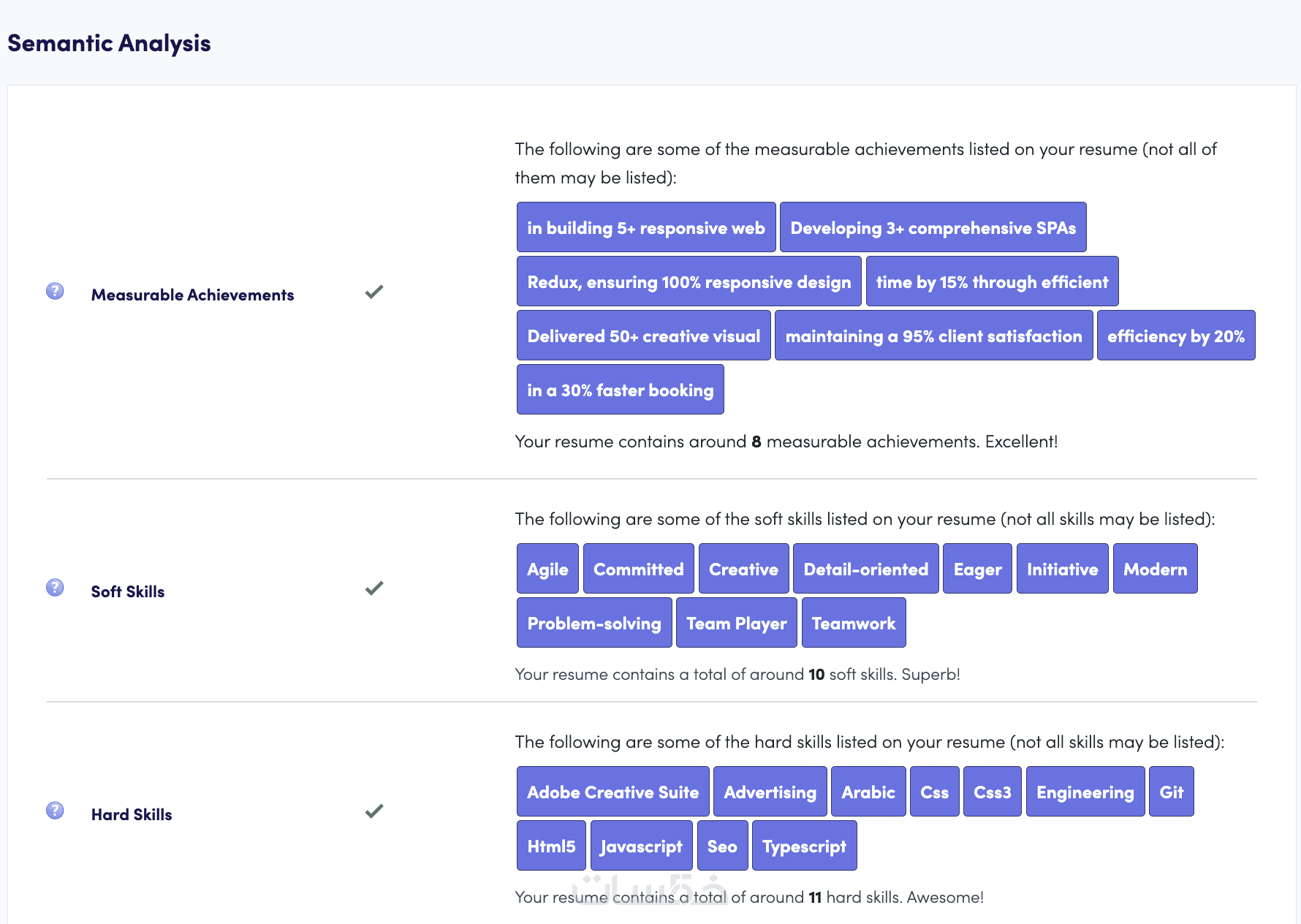Click 'in a 30% faster booking' tag
1301x924 pixels.
(x=620, y=390)
